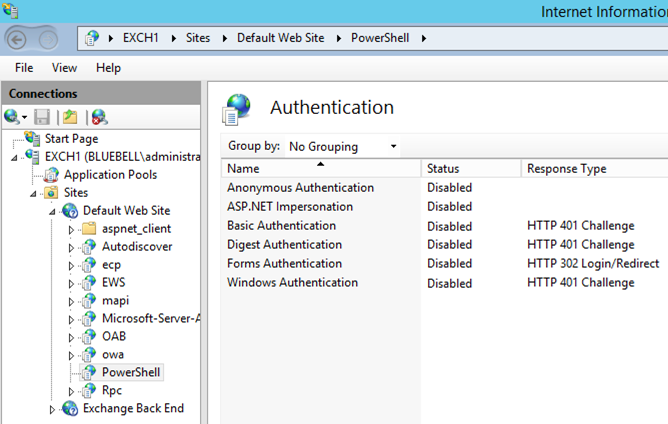This screenshot has width=668, height=424.
Task: Click the Application Pools icon
Action: point(51,175)
